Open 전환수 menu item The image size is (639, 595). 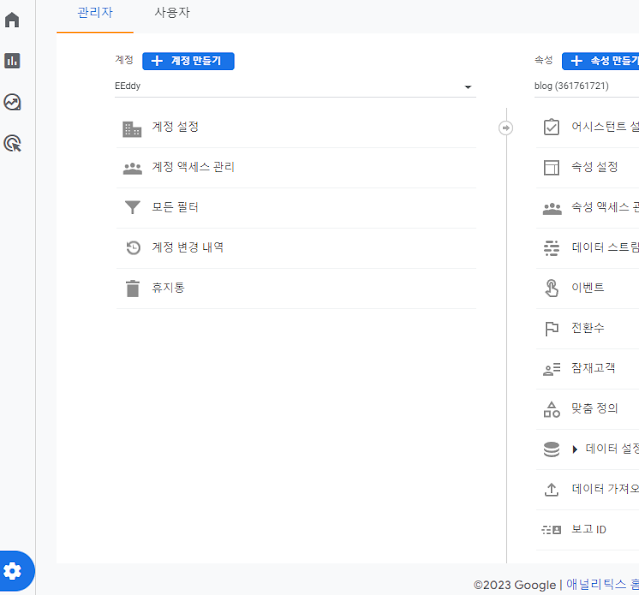[587, 328]
